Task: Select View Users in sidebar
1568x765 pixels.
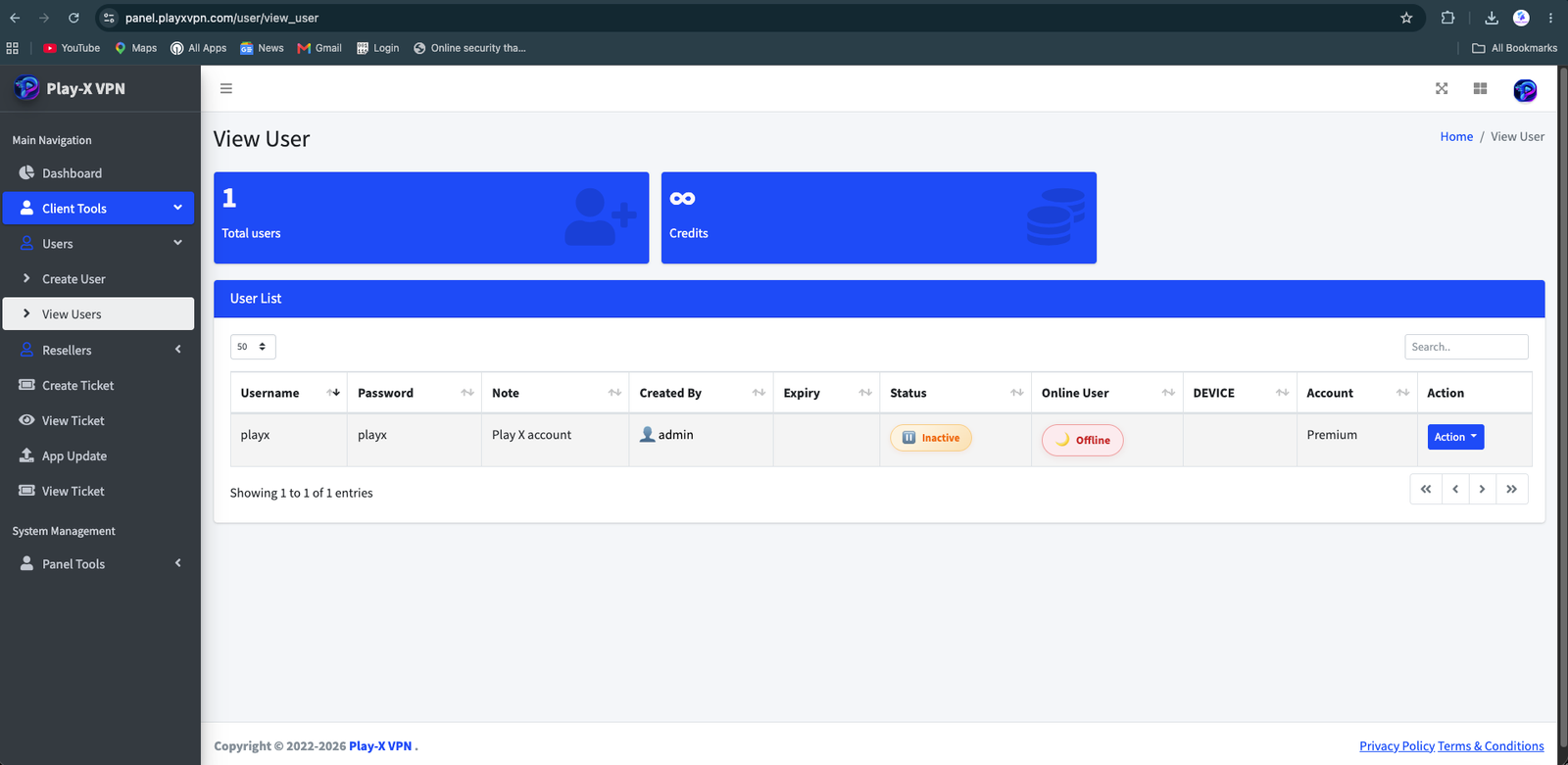Action: [98, 314]
